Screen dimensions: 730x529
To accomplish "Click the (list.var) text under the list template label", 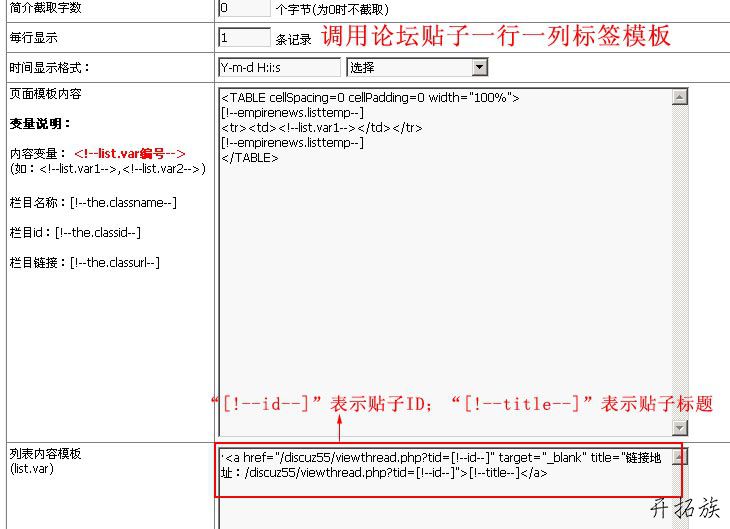I will click(x=32, y=468).
